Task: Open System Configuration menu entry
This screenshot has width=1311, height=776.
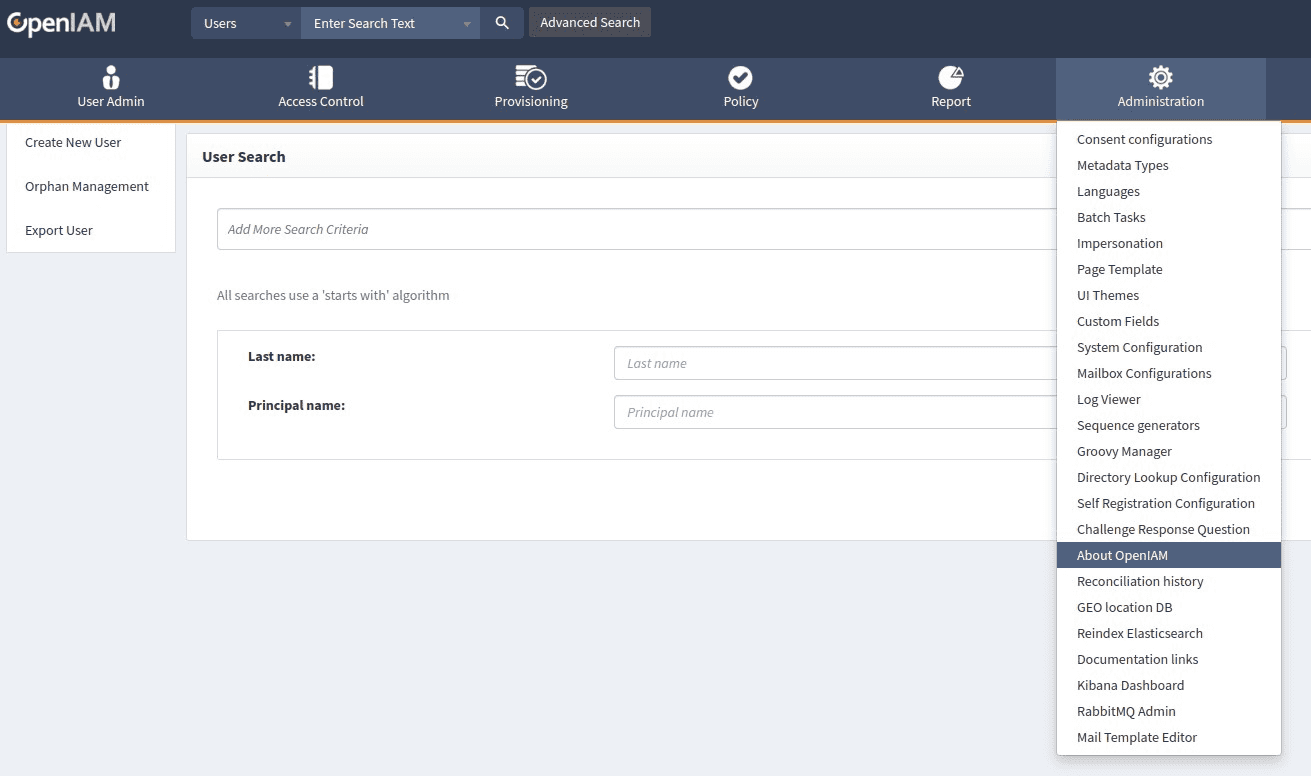Action: click(x=1139, y=347)
